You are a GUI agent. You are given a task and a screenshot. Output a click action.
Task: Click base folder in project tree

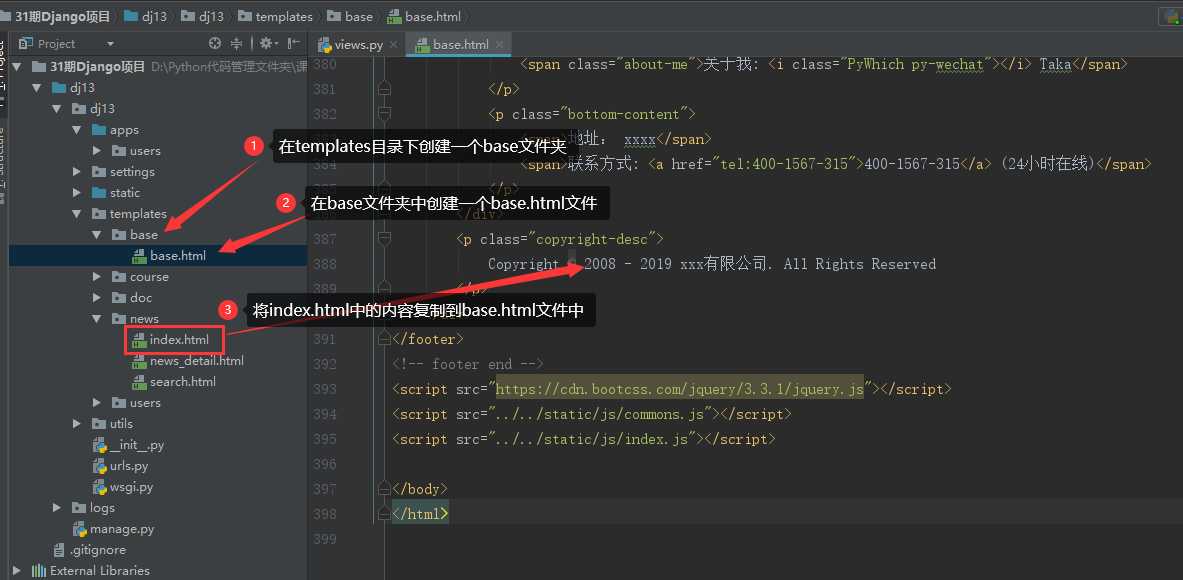[x=135, y=235]
